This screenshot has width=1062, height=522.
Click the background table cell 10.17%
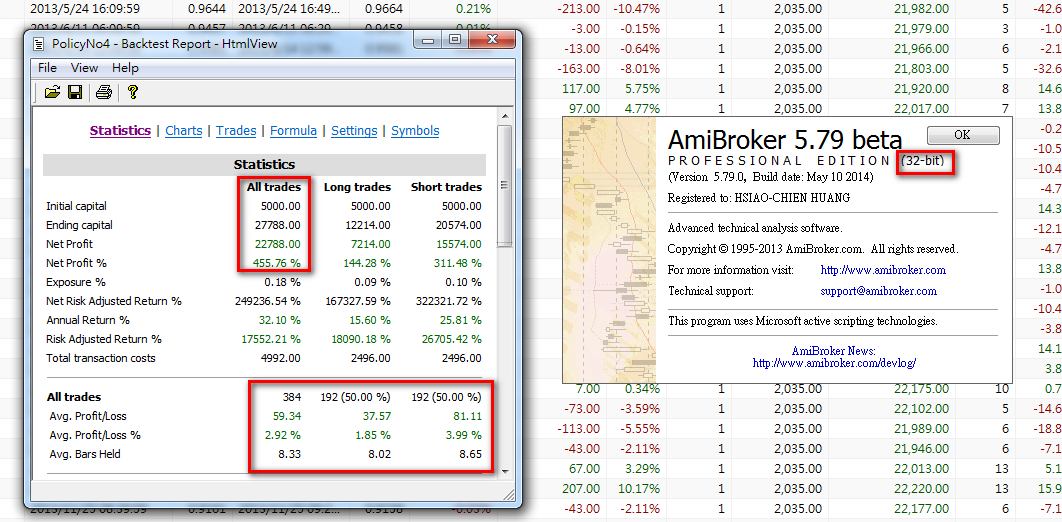point(639,487)
